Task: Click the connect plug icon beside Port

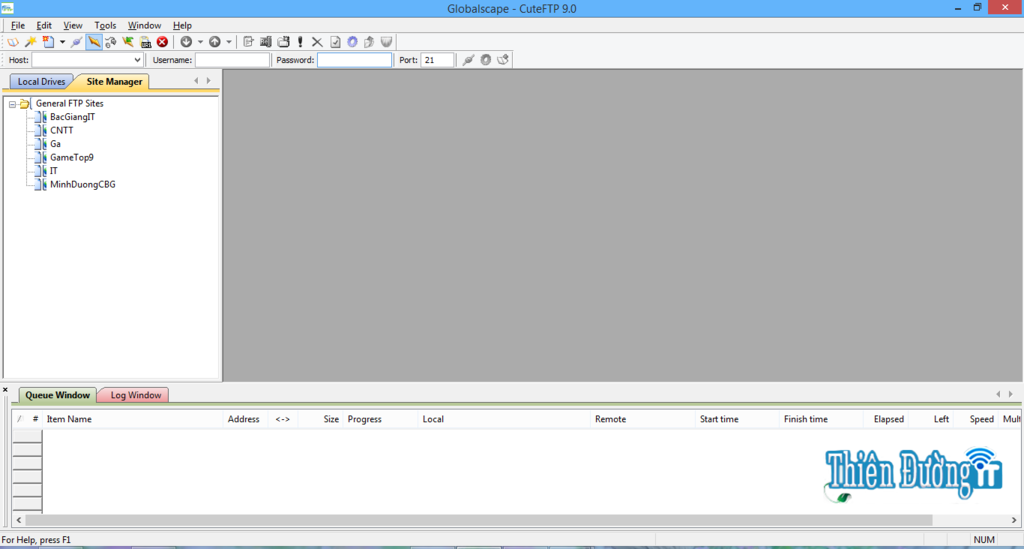Action: click(467, 60)
